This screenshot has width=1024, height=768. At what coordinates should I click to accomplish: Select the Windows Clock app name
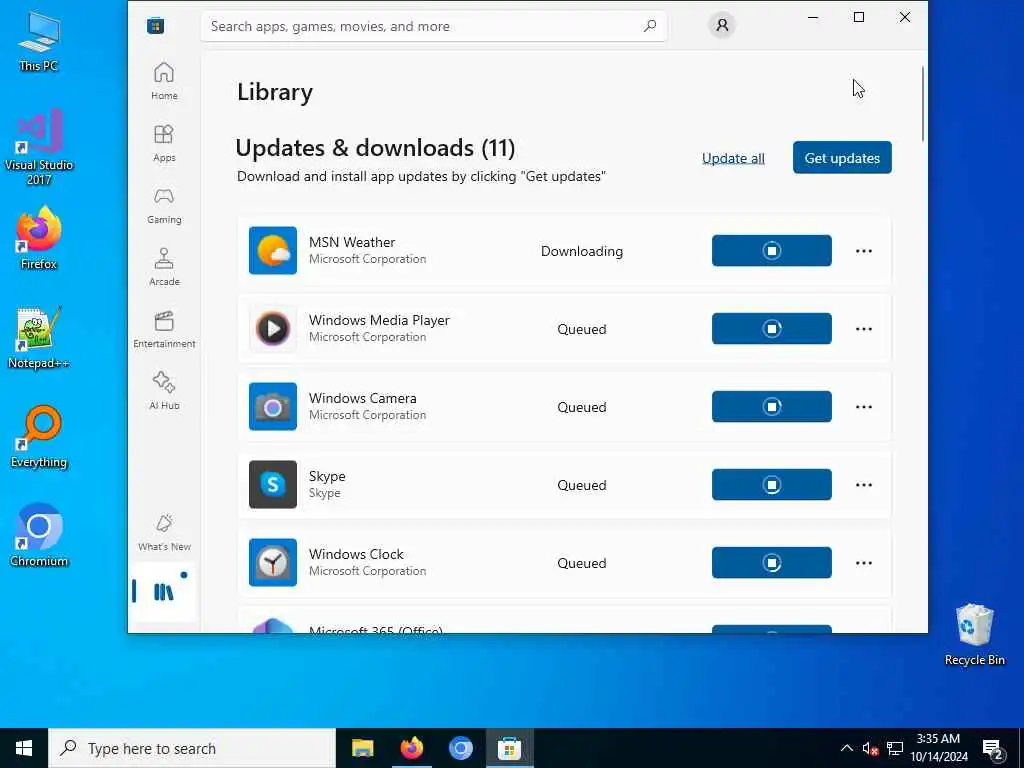tap(356, 554)
